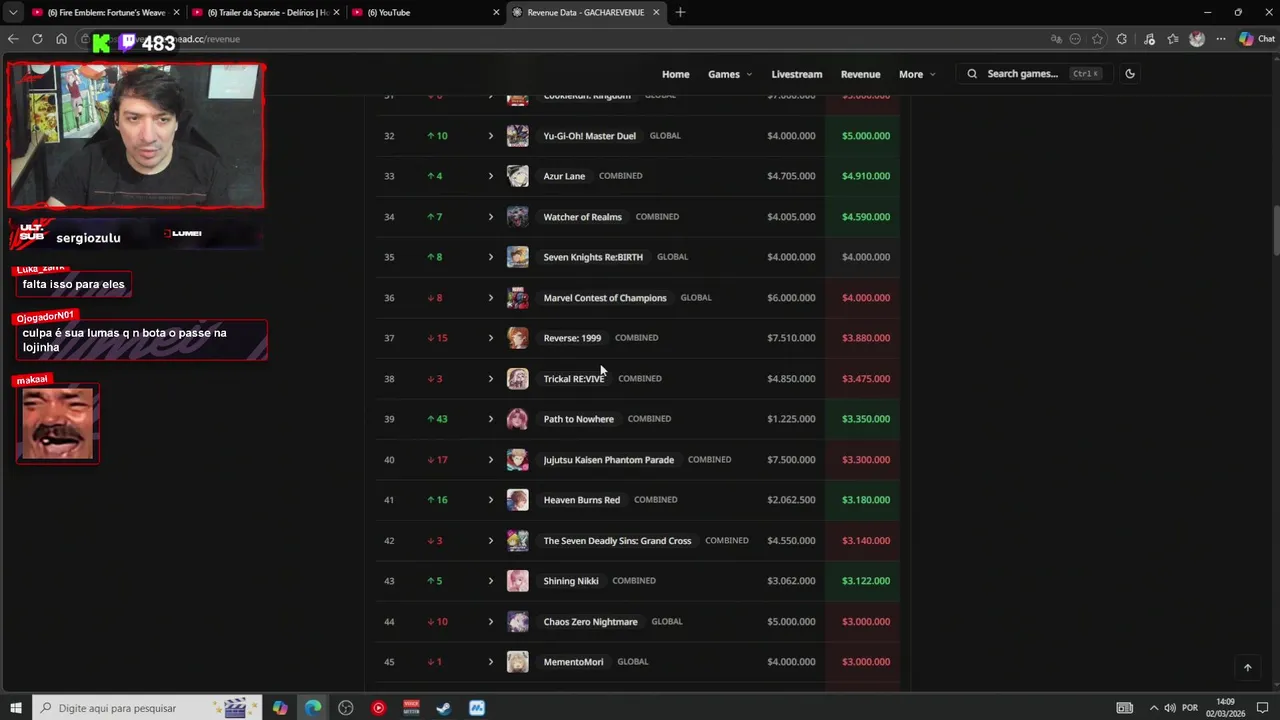This screenshot has width=1280, height=720.
Task: Click the Jujutsu Kaisen Phantom Parade icon
Action: pos(517,460)
